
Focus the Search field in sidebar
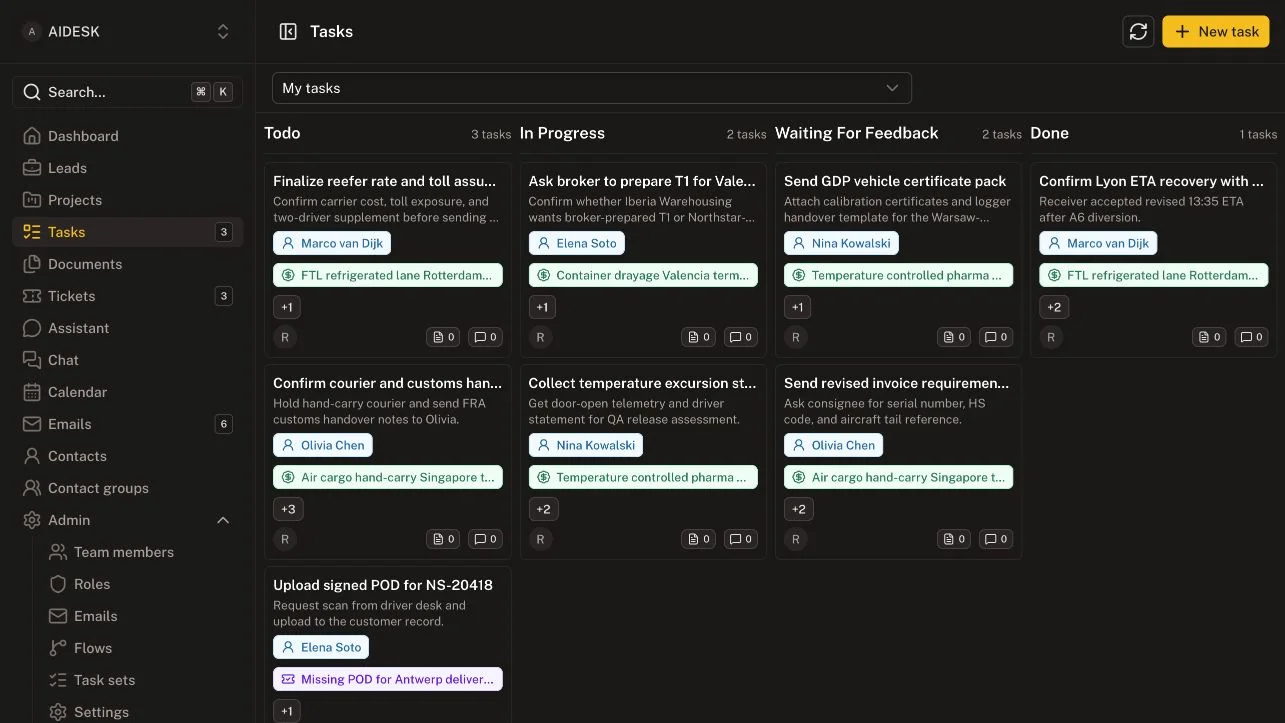tap(127, 92)
